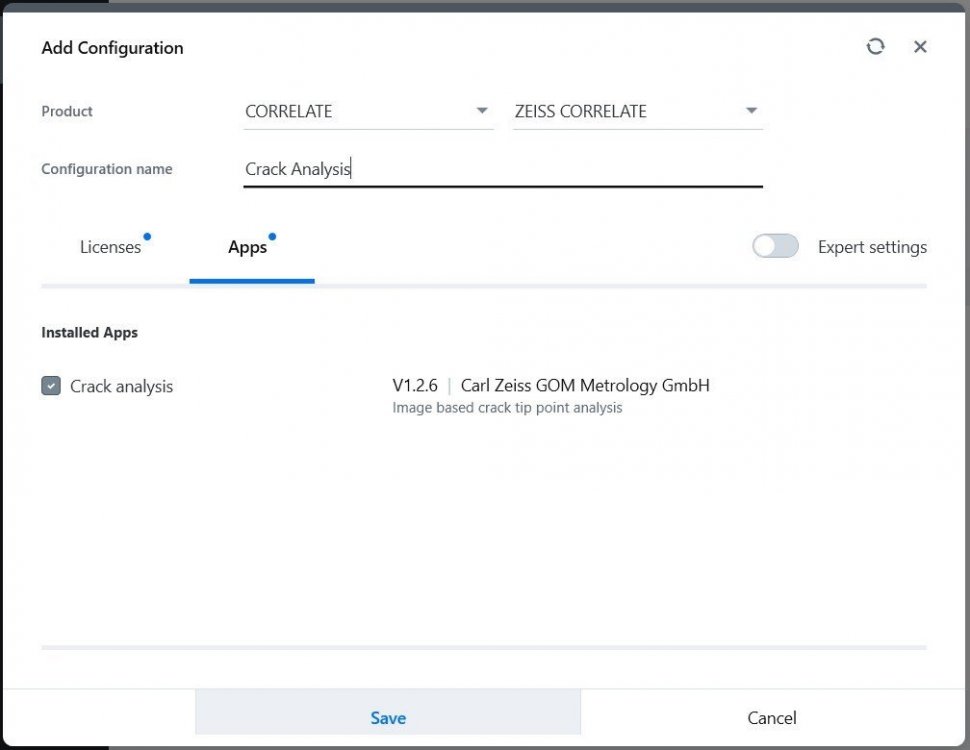Uncheck the Crack analysis checkbox
This screenshot has width=970, height=750.
click(x=51, y=386)
